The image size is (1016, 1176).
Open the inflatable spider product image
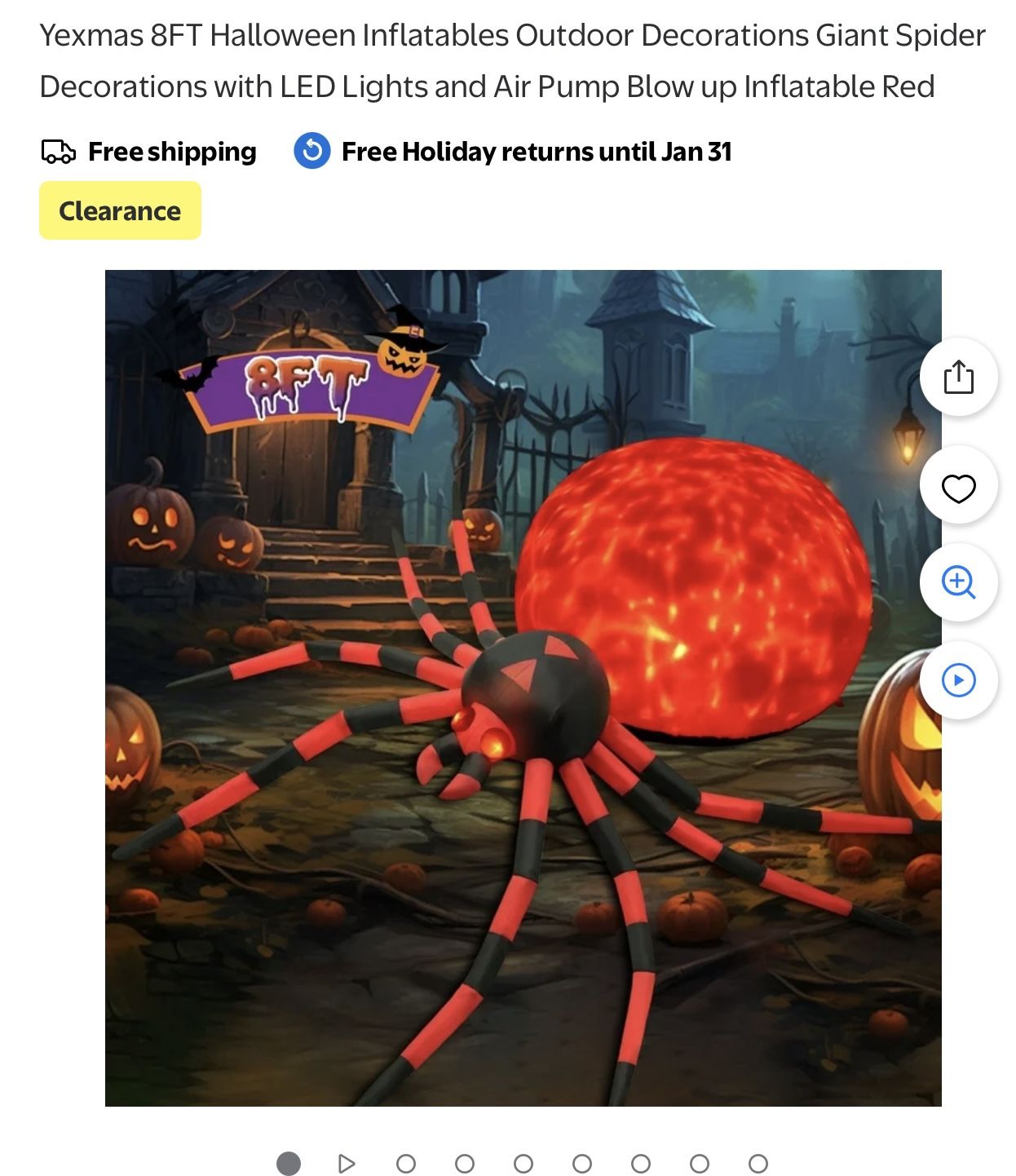tap(523, 687)
